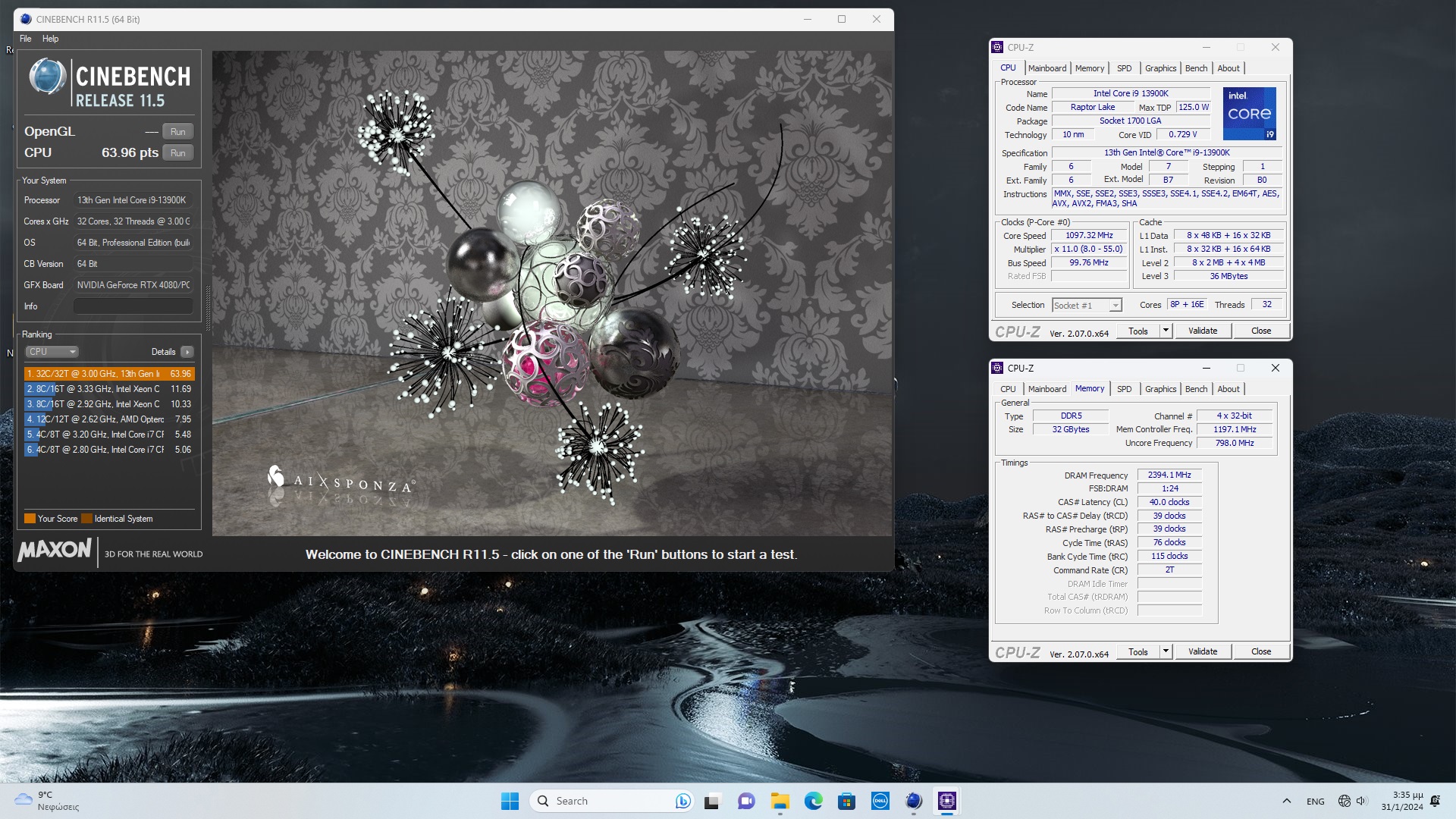The width and height of the screenshot is (1456, 819).
Task: Select ranking row 6 with score 5.06
Action: coord(109,450)
